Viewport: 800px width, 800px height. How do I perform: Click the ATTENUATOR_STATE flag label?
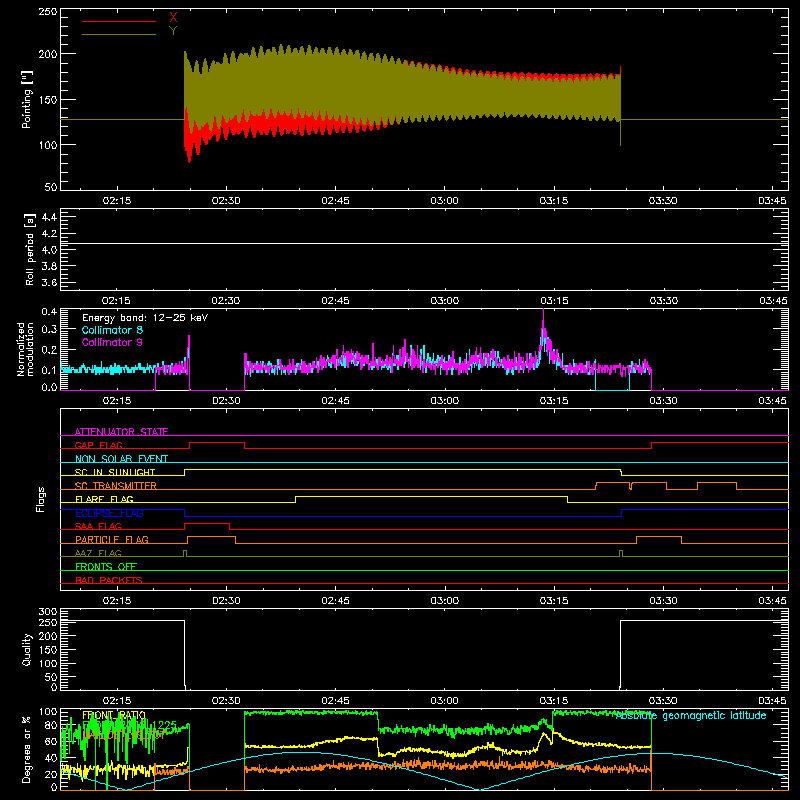pos(121,432)
